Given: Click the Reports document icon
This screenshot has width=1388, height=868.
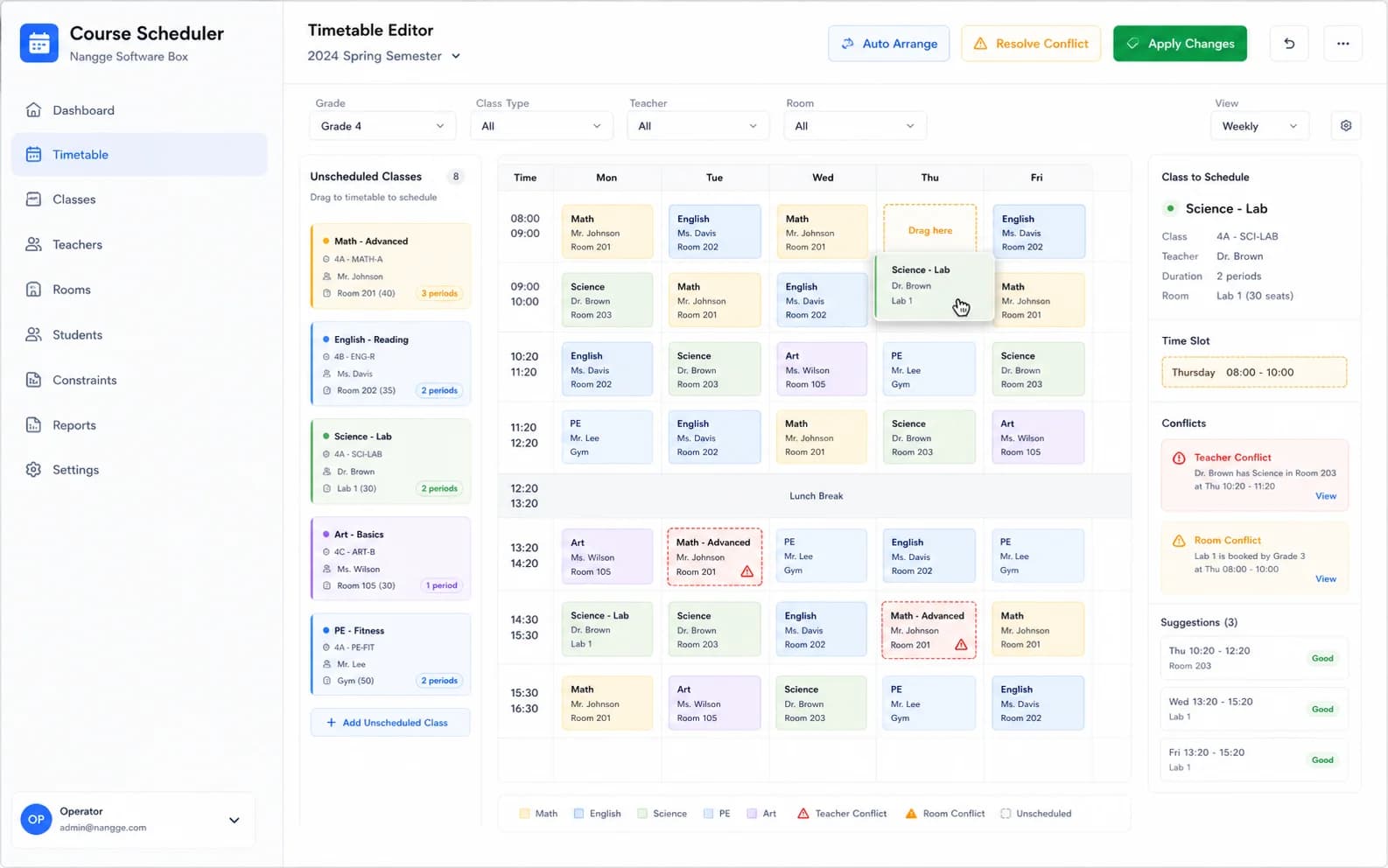Looking at the screenshot, I should (33, 425).
